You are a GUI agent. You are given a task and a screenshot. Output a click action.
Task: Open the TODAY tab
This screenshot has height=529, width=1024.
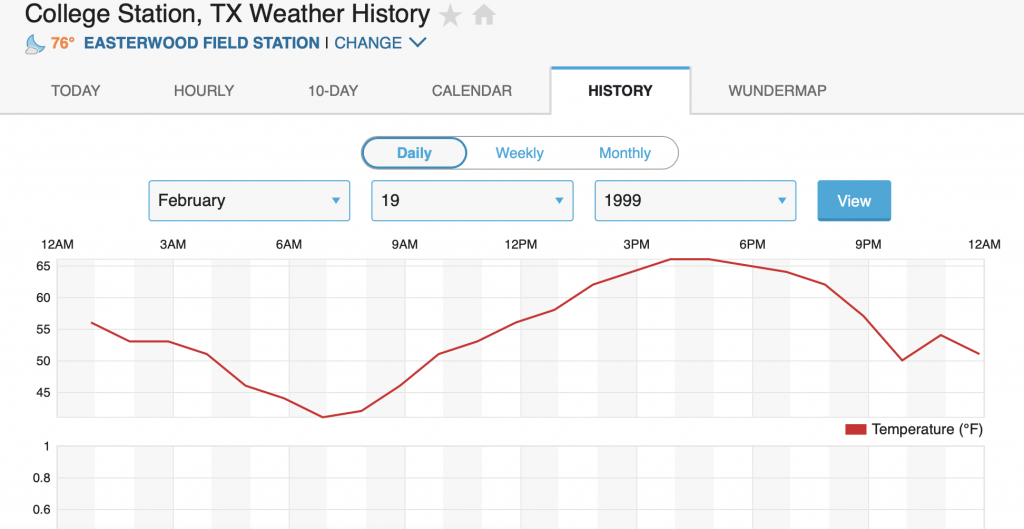pos(76,91)
